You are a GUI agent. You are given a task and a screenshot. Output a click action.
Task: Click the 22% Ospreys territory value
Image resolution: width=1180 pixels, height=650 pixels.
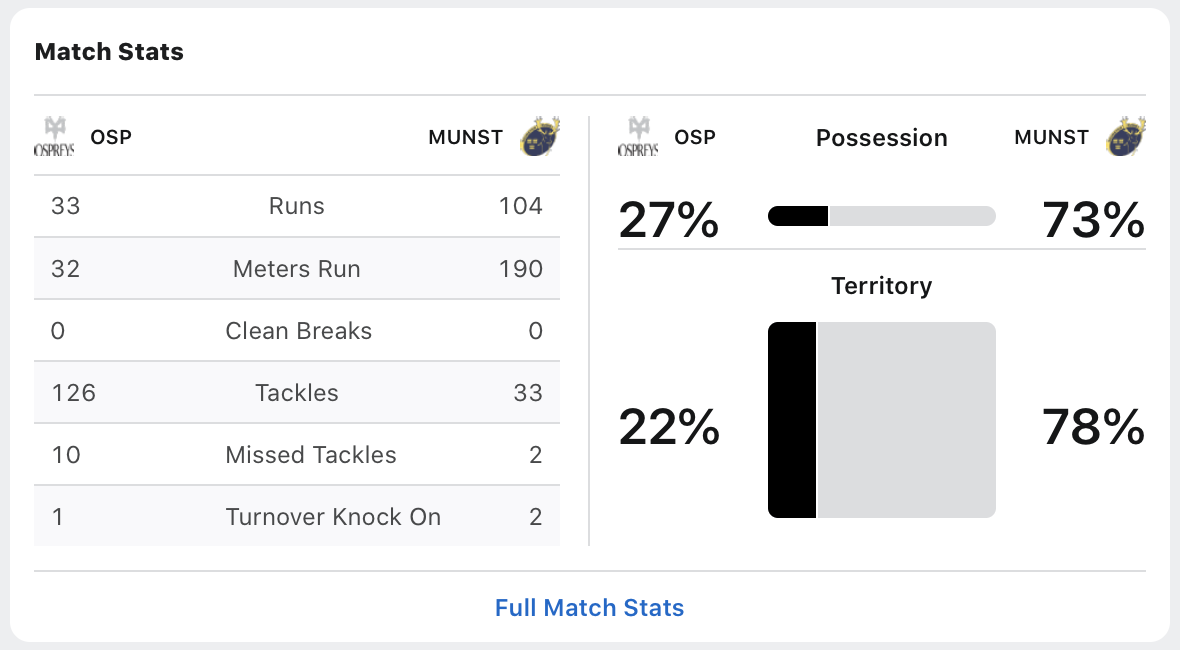(669, 427)
